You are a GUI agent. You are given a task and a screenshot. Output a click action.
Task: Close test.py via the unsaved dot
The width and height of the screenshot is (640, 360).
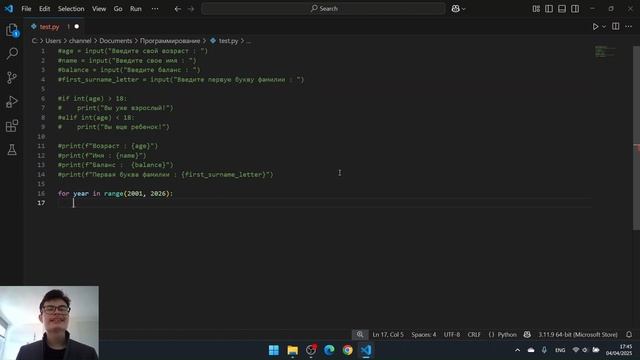click(x=76, y=27)
